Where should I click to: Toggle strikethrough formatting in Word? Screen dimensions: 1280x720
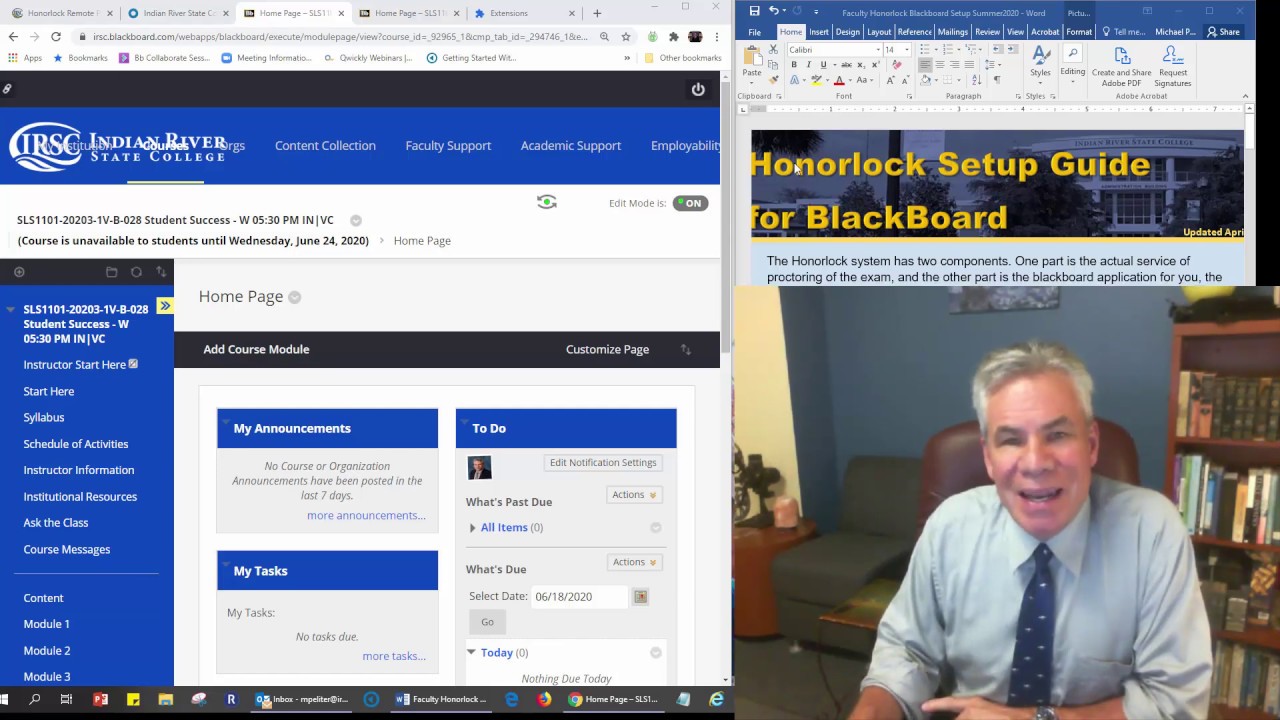(846, 65)
